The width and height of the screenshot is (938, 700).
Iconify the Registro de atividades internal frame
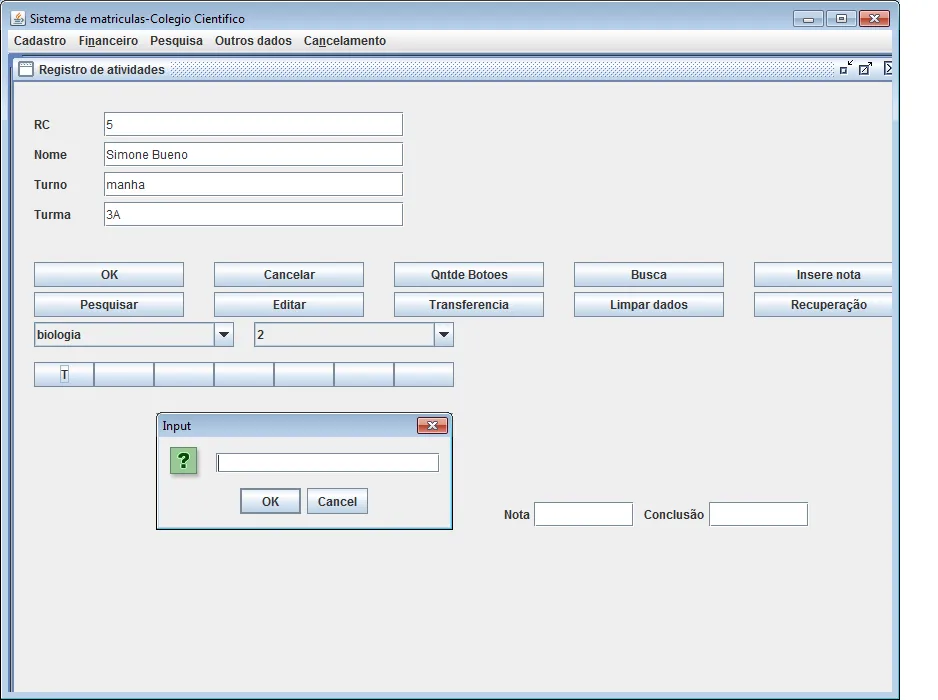click(x=846, y=68)
